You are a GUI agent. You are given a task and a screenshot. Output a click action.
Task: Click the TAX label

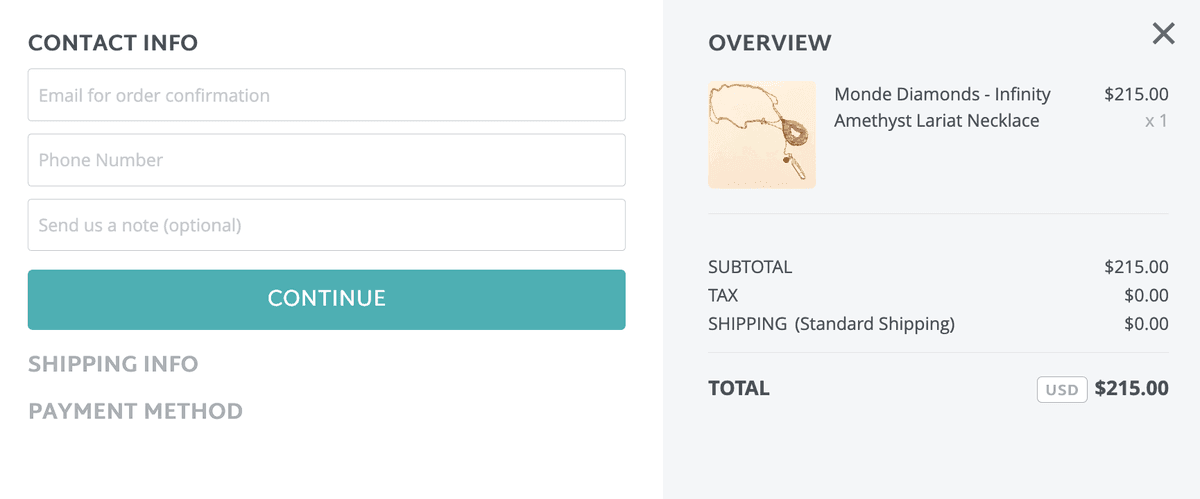(723, 295)
